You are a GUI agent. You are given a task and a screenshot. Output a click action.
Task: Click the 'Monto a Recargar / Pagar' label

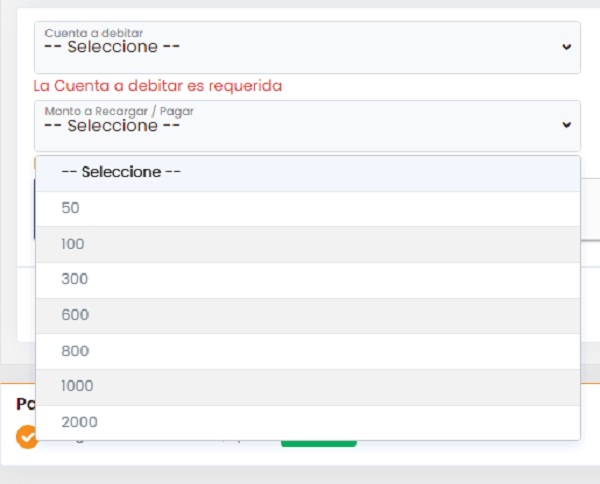119,111
